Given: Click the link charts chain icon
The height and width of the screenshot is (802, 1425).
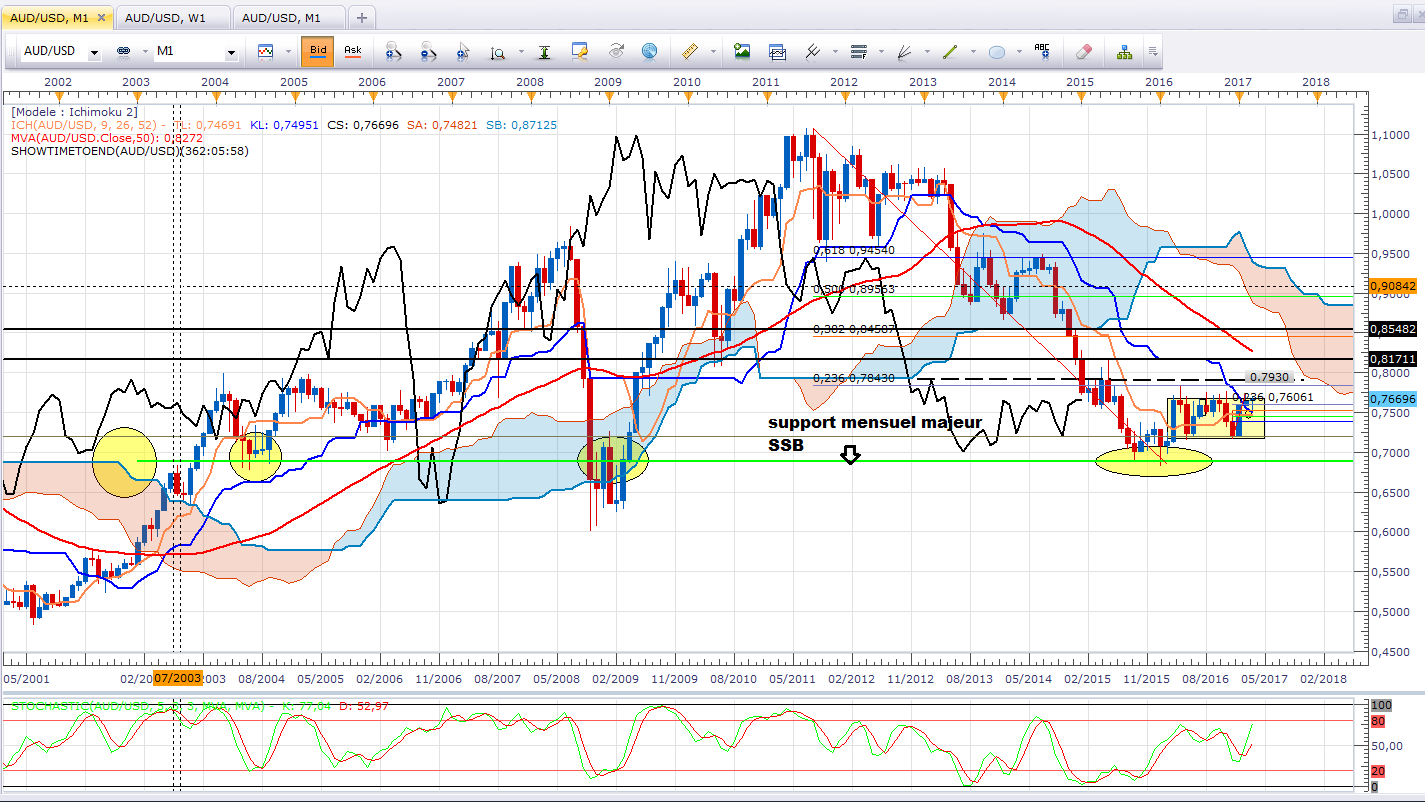Looking at the screenshot, I should tap(124, 51).
